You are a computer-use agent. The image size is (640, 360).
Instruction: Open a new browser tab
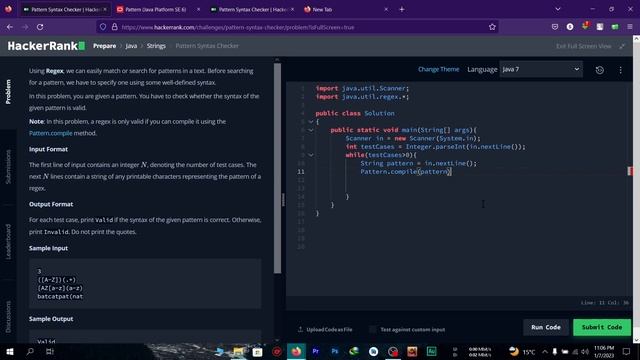click(402, 9)
